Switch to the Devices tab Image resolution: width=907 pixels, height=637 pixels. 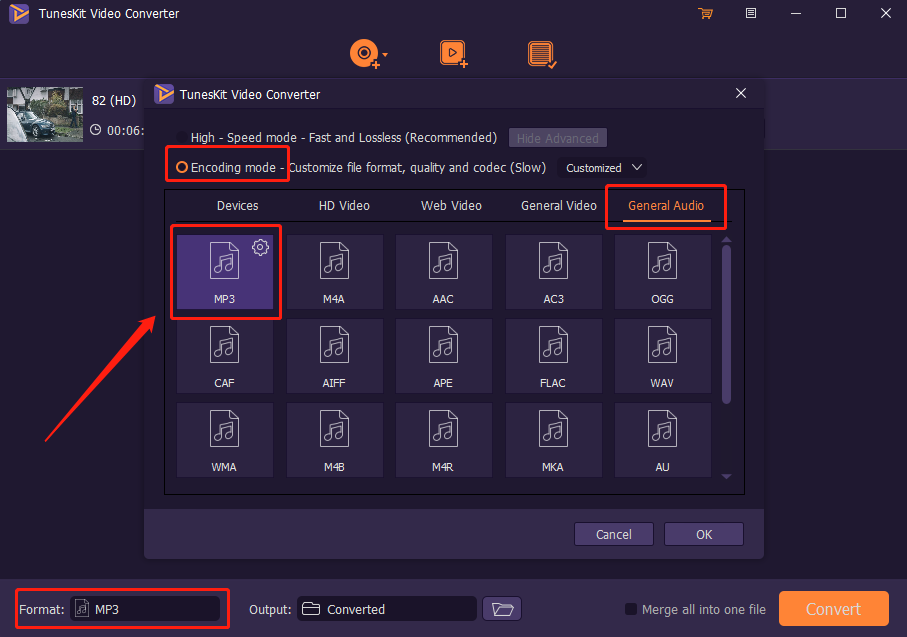pyautogui.click(x=238, y=205)
